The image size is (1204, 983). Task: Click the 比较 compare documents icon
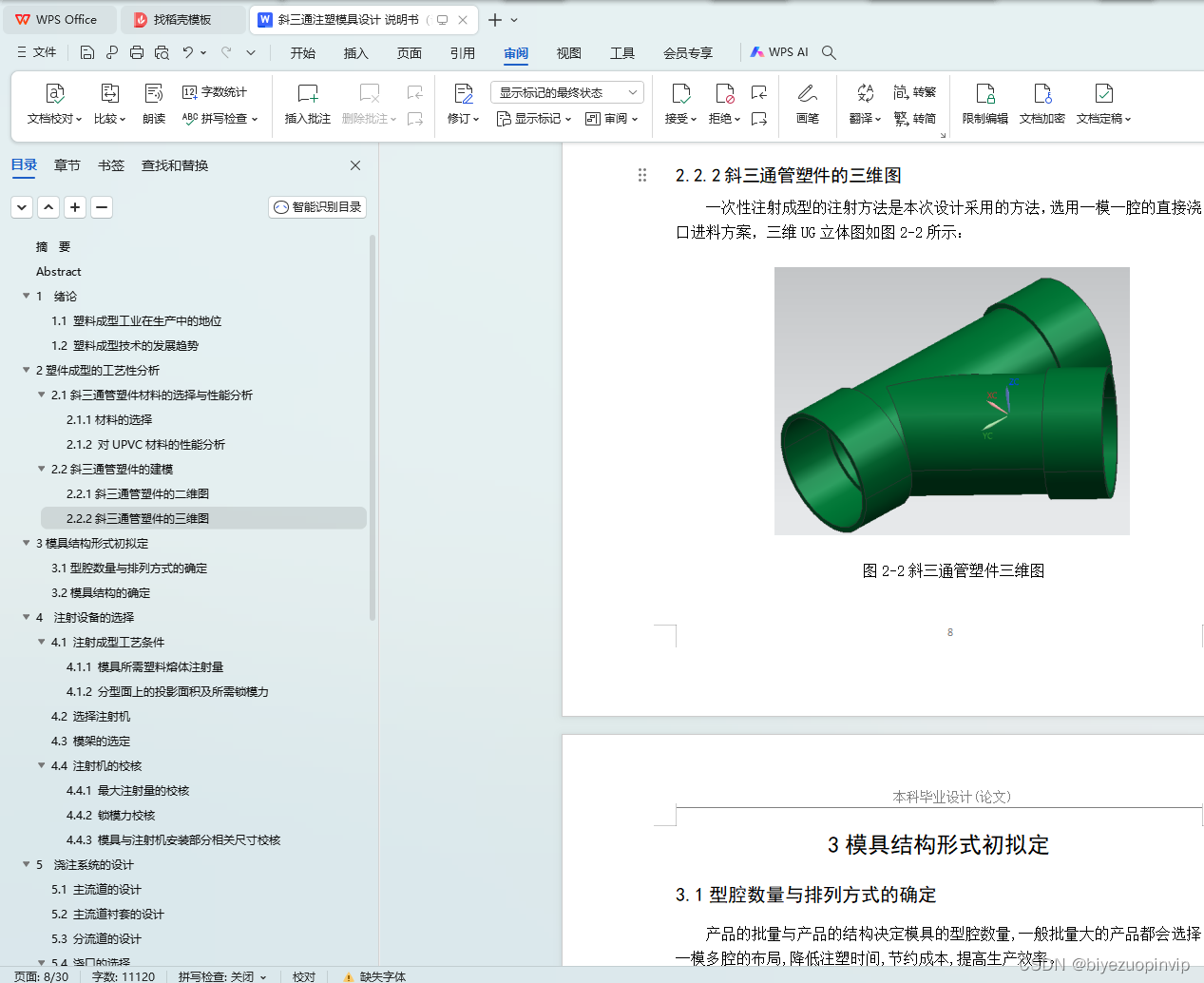point(109,93)
